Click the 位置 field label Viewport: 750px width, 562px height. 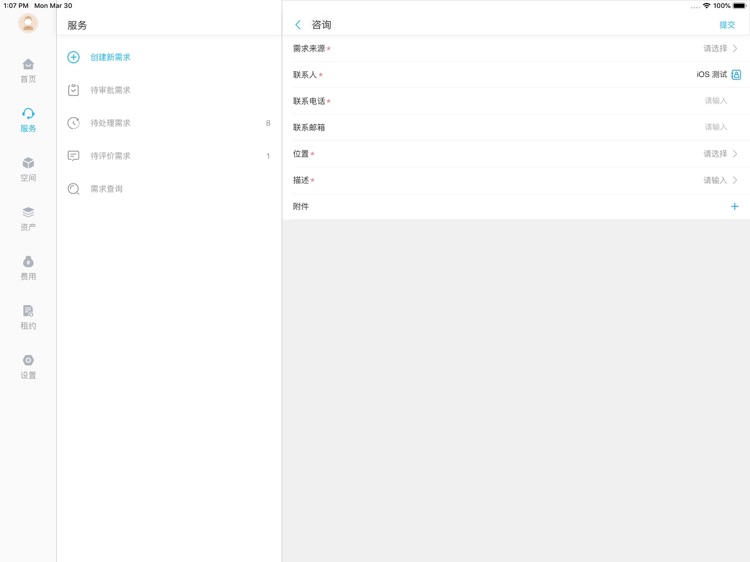(x=301, y=154)
